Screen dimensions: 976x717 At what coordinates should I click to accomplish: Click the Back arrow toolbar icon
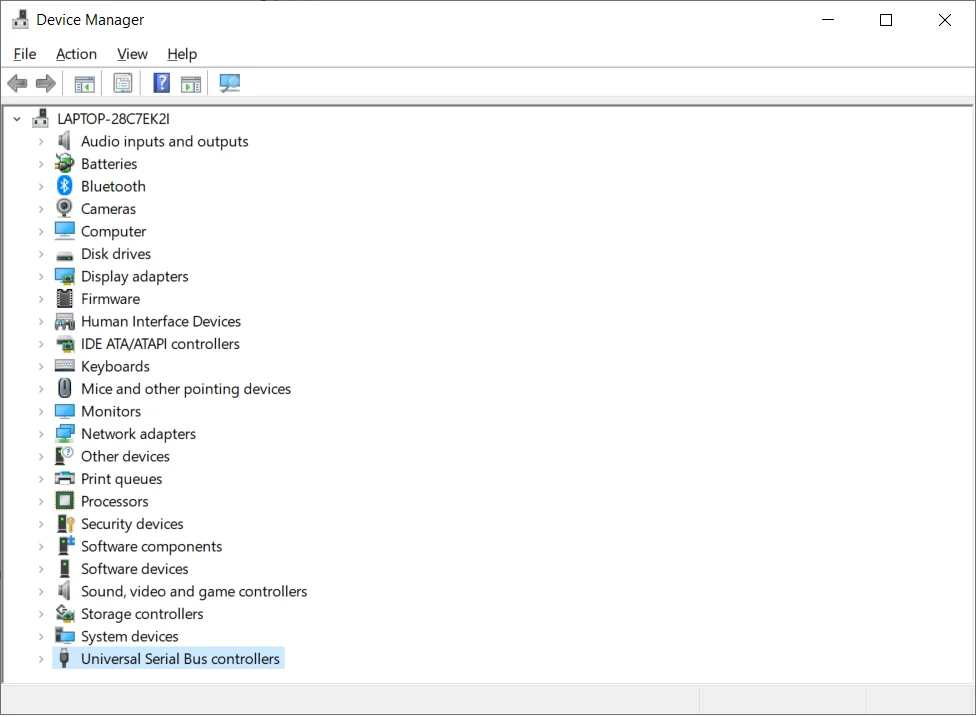coord(17,83)
